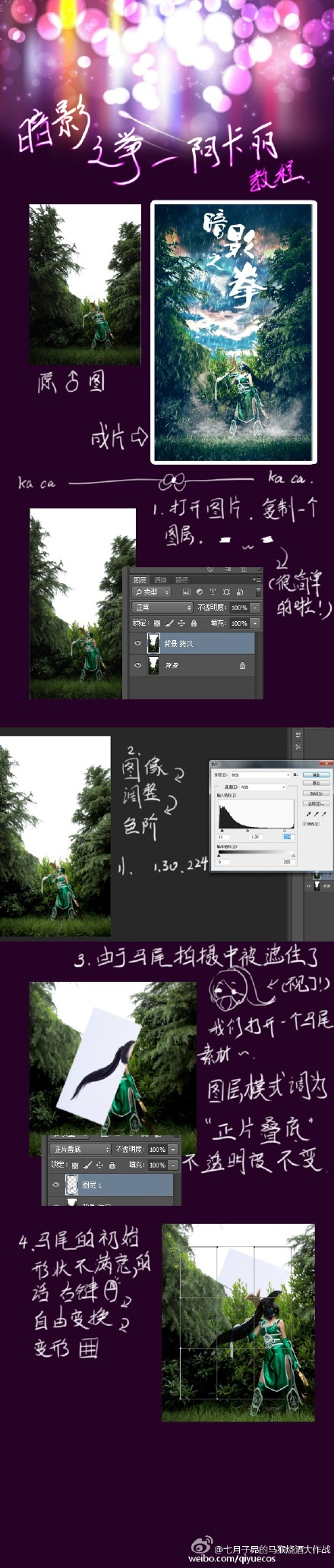Click the output white slider handle

point(294,855)
